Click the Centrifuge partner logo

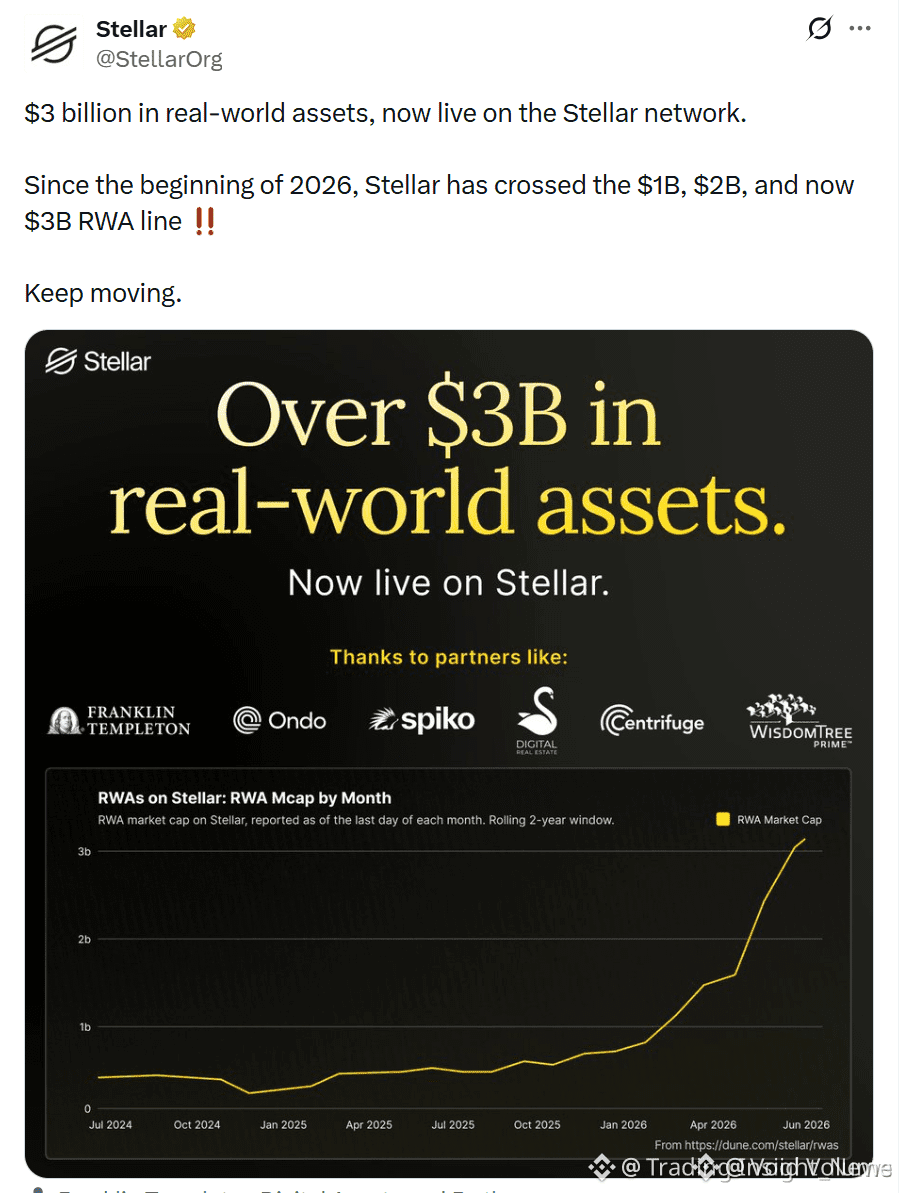(652, 721)
